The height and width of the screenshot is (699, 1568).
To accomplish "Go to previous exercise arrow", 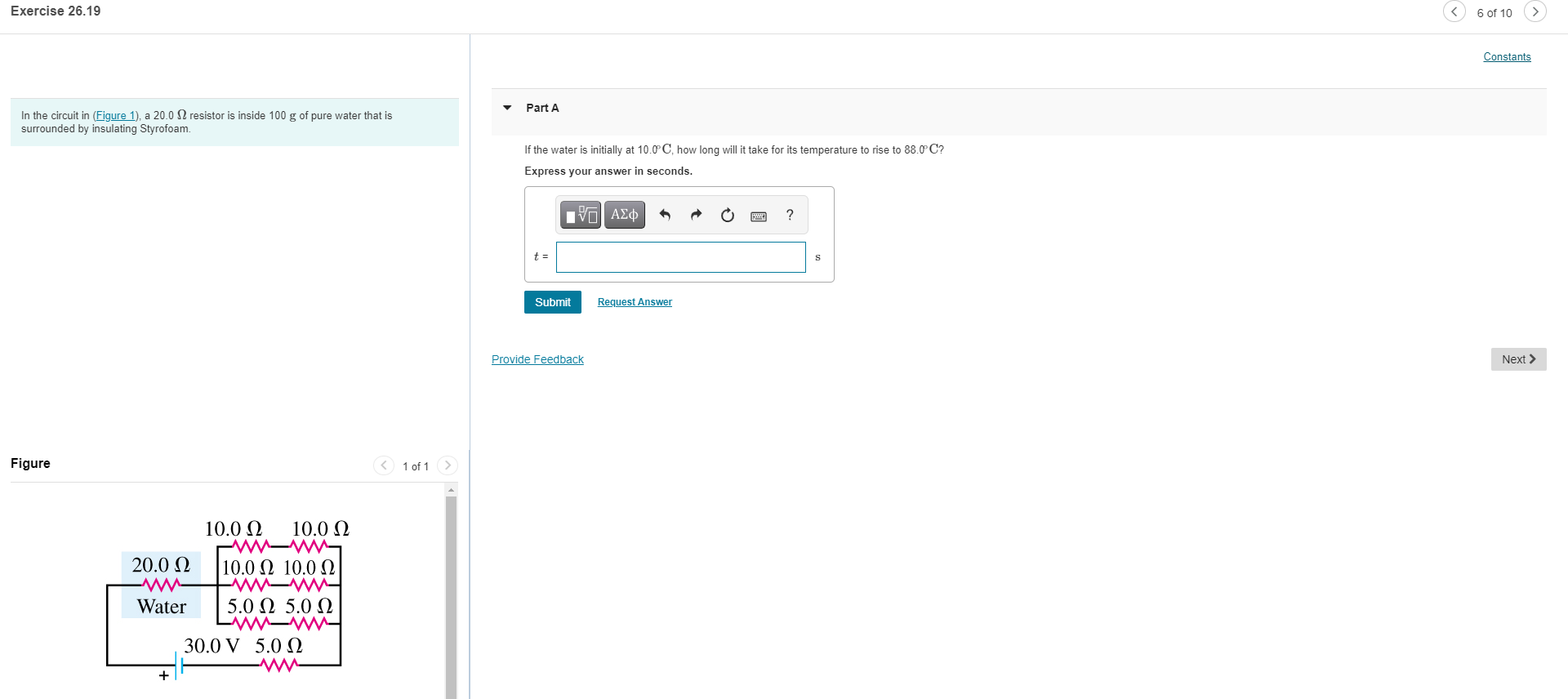I will (x=1454, y=11).
